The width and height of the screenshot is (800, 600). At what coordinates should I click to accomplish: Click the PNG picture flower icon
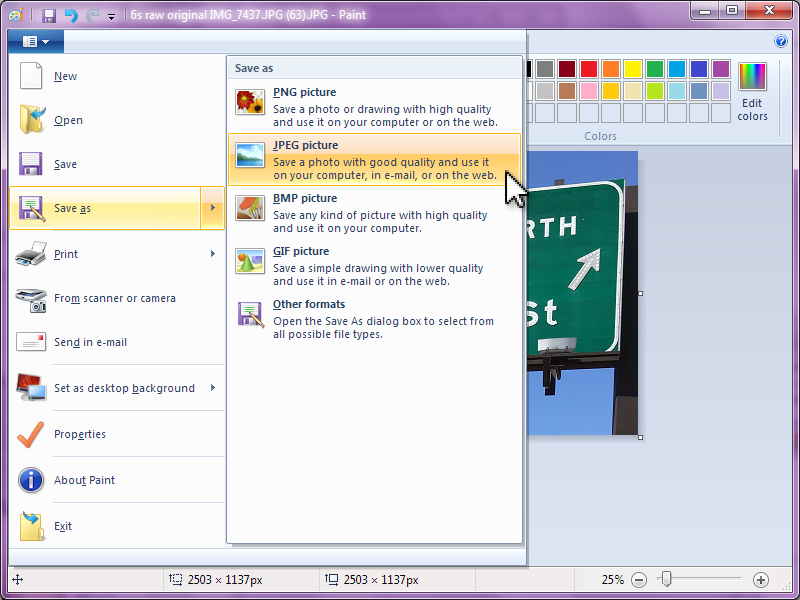click(250, 102)
